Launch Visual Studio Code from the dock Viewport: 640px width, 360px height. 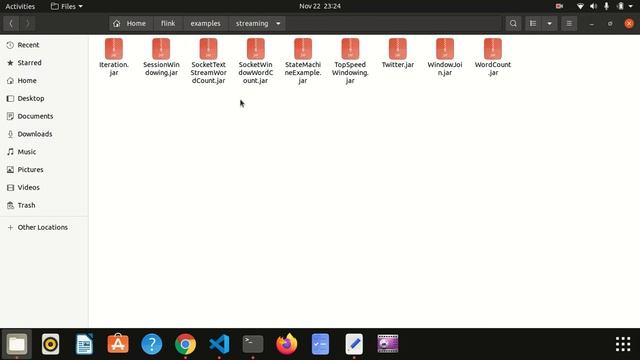click(x=219, y=344)
